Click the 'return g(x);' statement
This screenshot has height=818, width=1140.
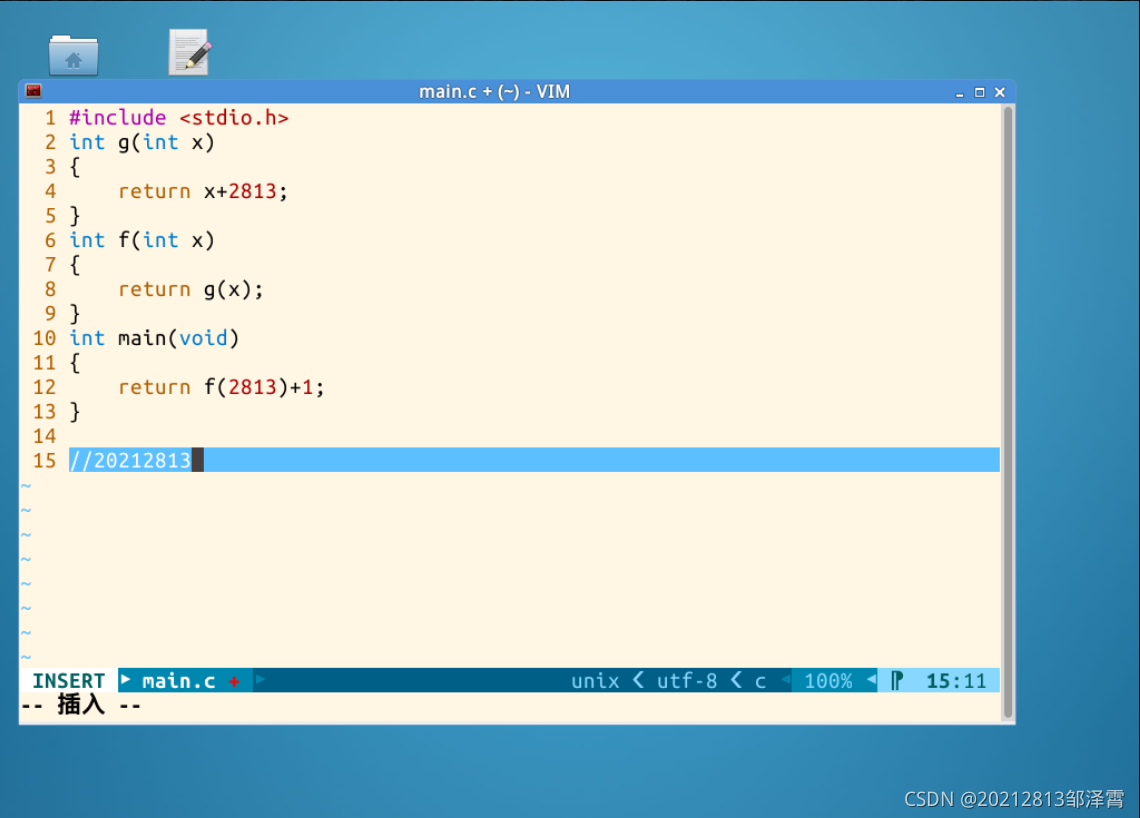pyautogui.click(x=190, y=289)
